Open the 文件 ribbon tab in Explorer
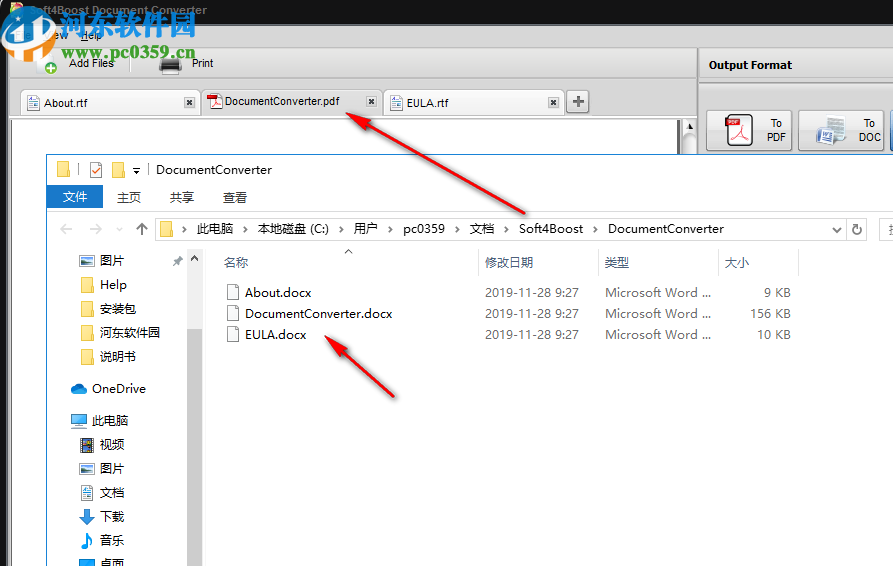The image size is (893, 566). (75, 197)
